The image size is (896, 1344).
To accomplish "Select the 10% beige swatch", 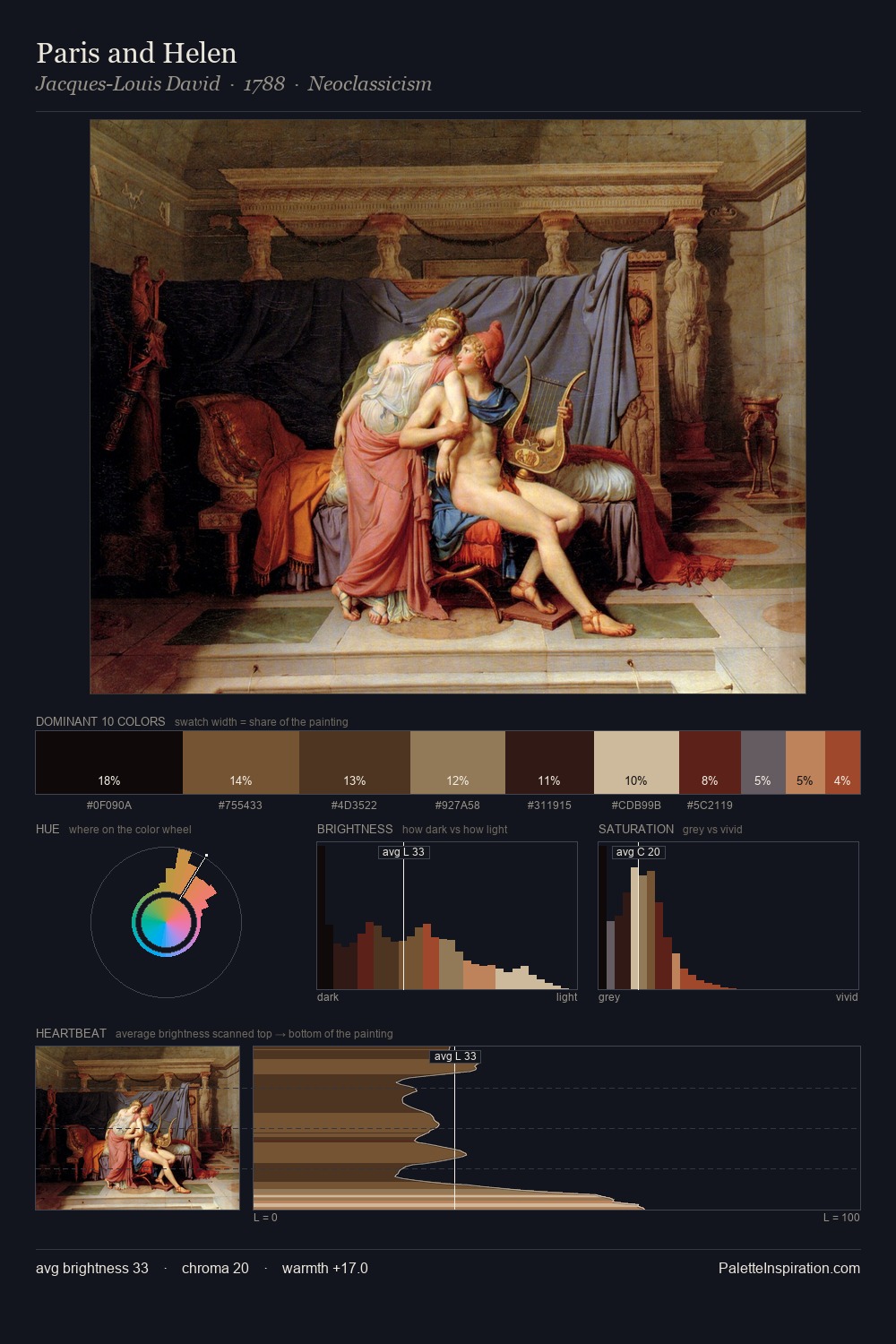I will [x=636, y=762].
